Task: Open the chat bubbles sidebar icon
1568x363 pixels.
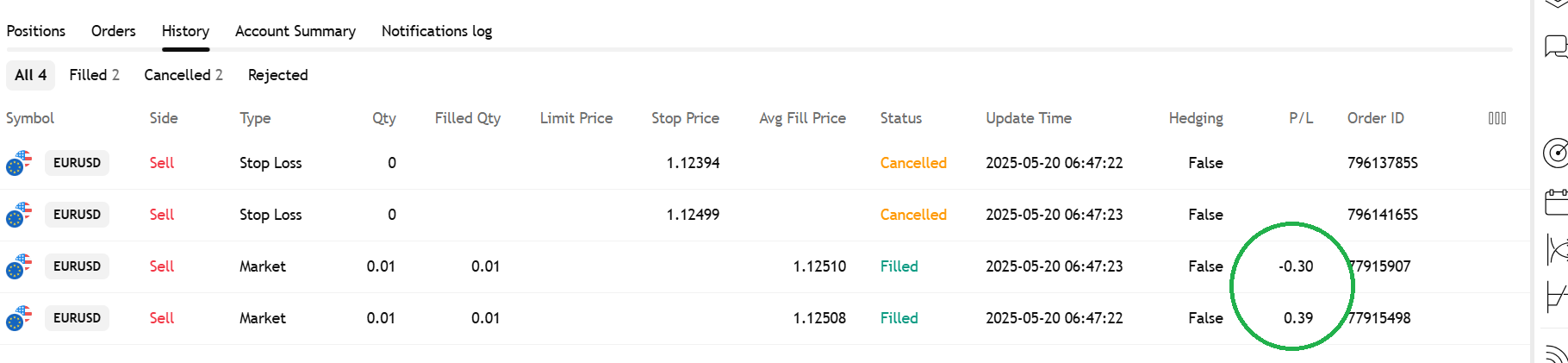Action: 1556,47
